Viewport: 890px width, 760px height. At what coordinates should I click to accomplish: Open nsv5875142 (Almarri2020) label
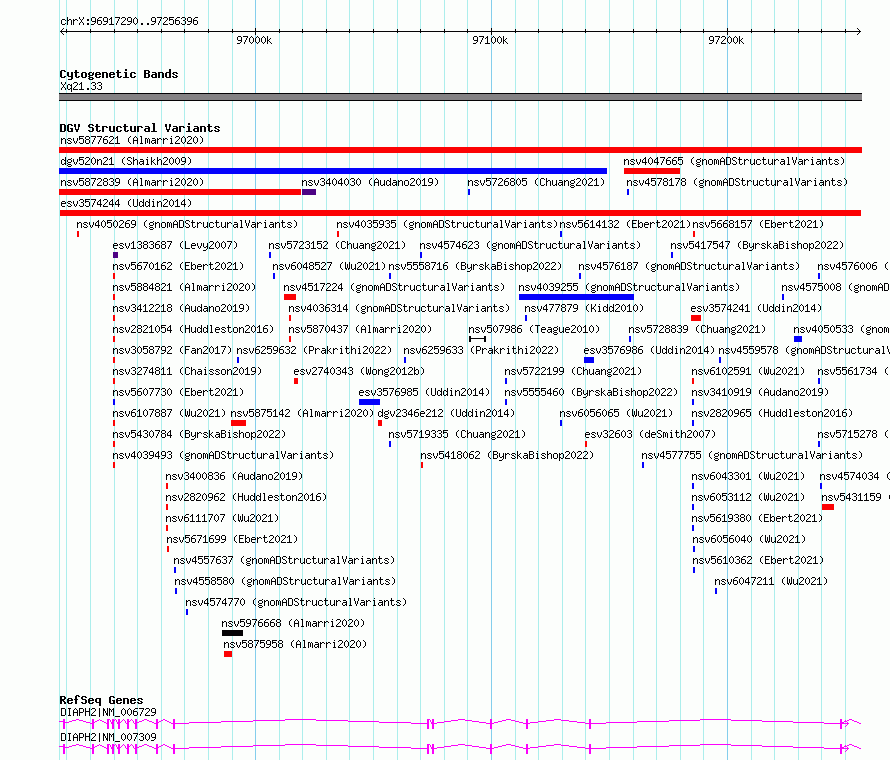[302, 413]
